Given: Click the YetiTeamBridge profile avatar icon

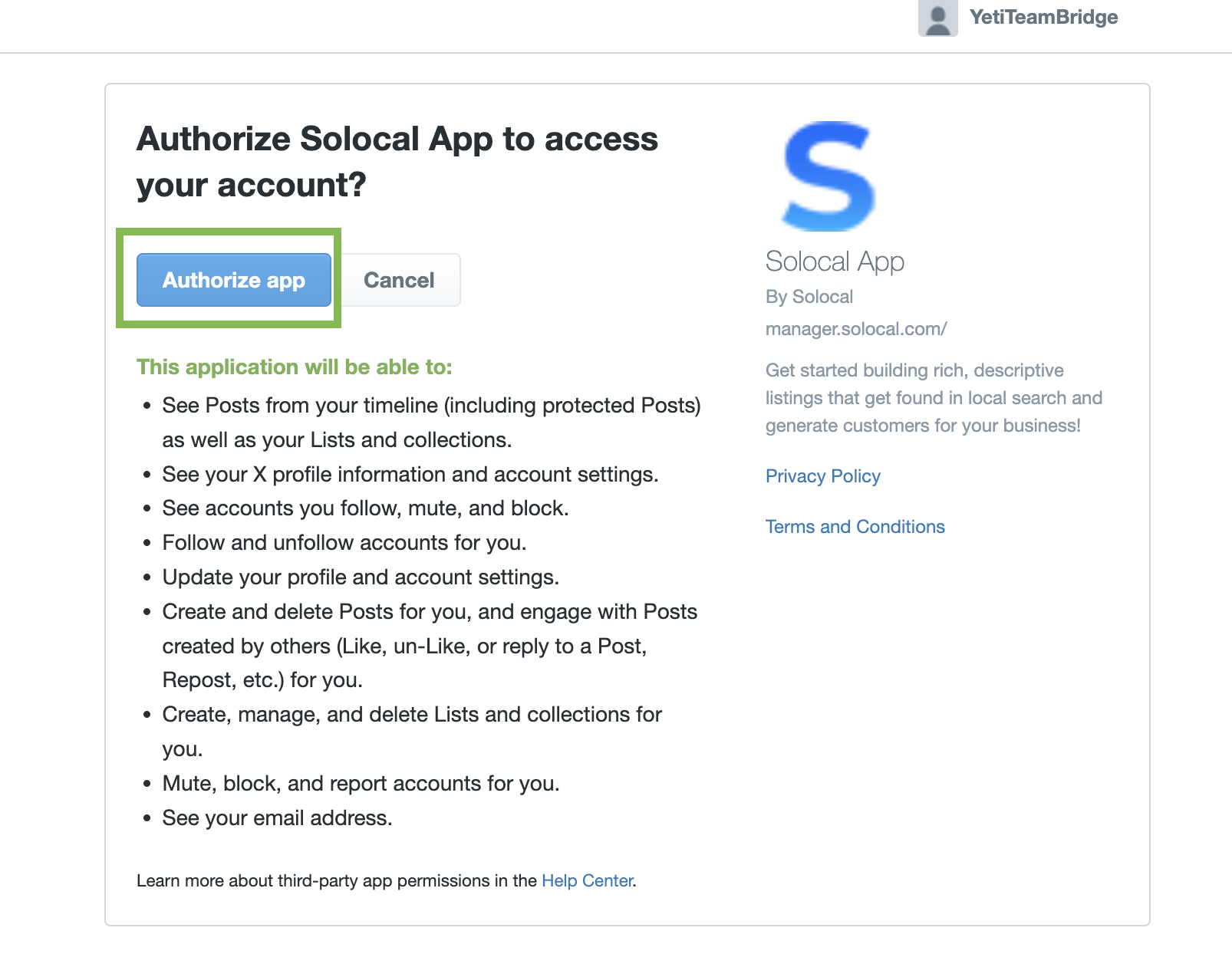Looking at the screenshot, I should click(937, 18).
